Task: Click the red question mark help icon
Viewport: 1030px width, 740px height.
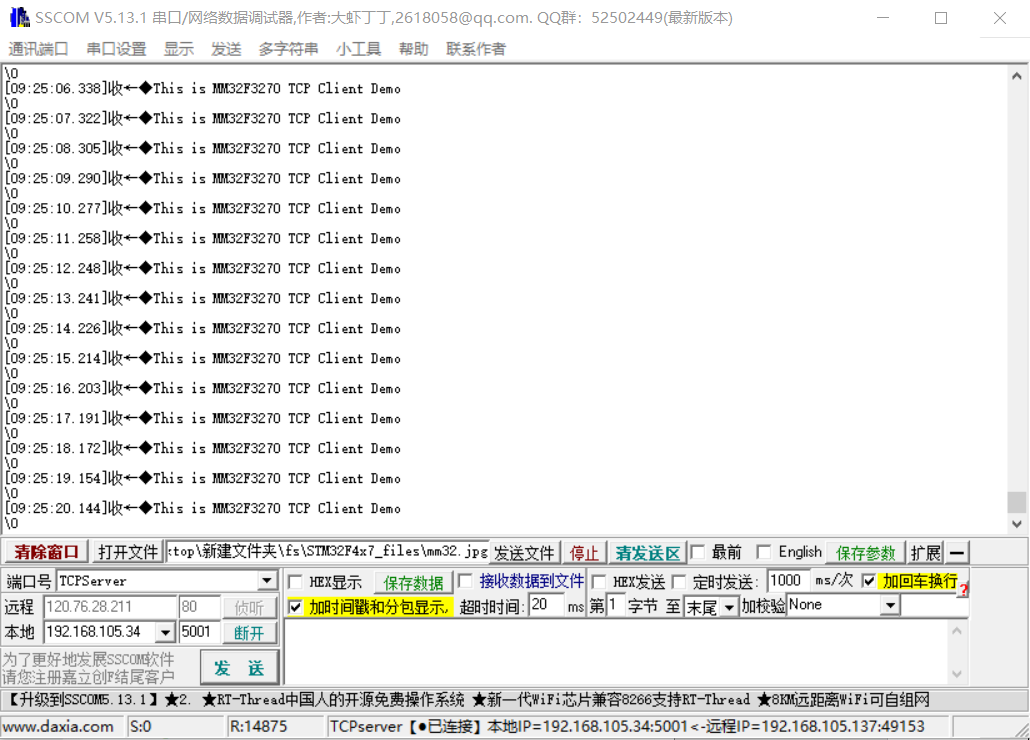Action: pos(964,590)
